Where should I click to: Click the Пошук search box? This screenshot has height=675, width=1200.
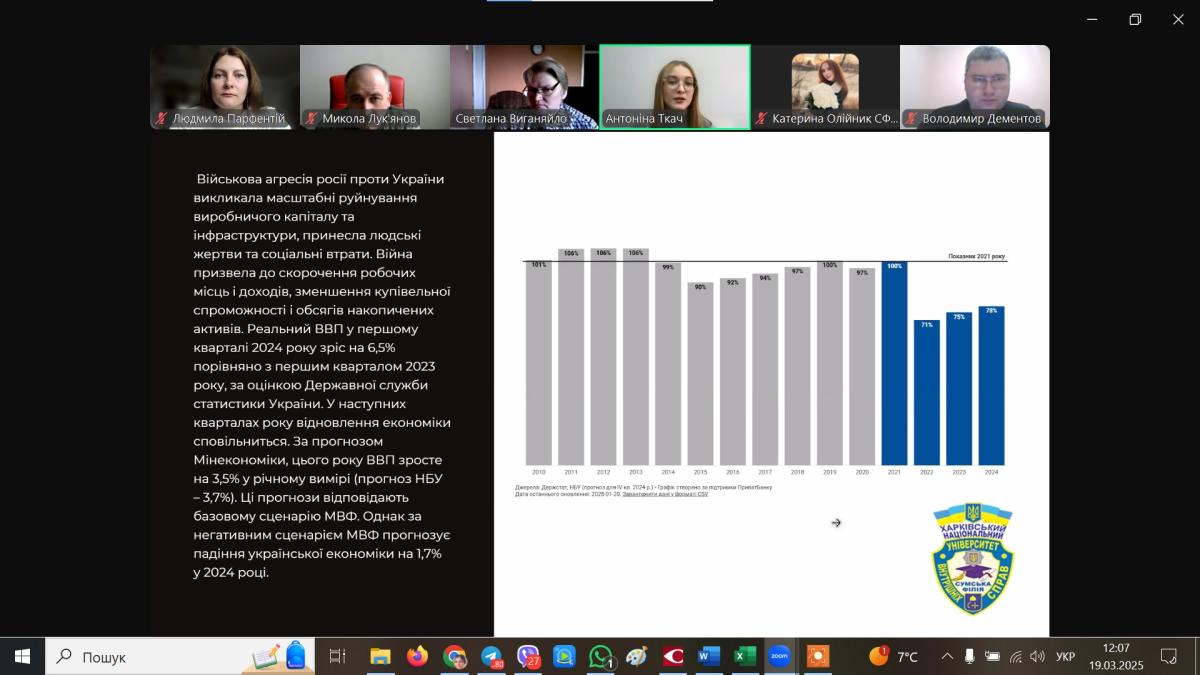[x=150, y=656]
